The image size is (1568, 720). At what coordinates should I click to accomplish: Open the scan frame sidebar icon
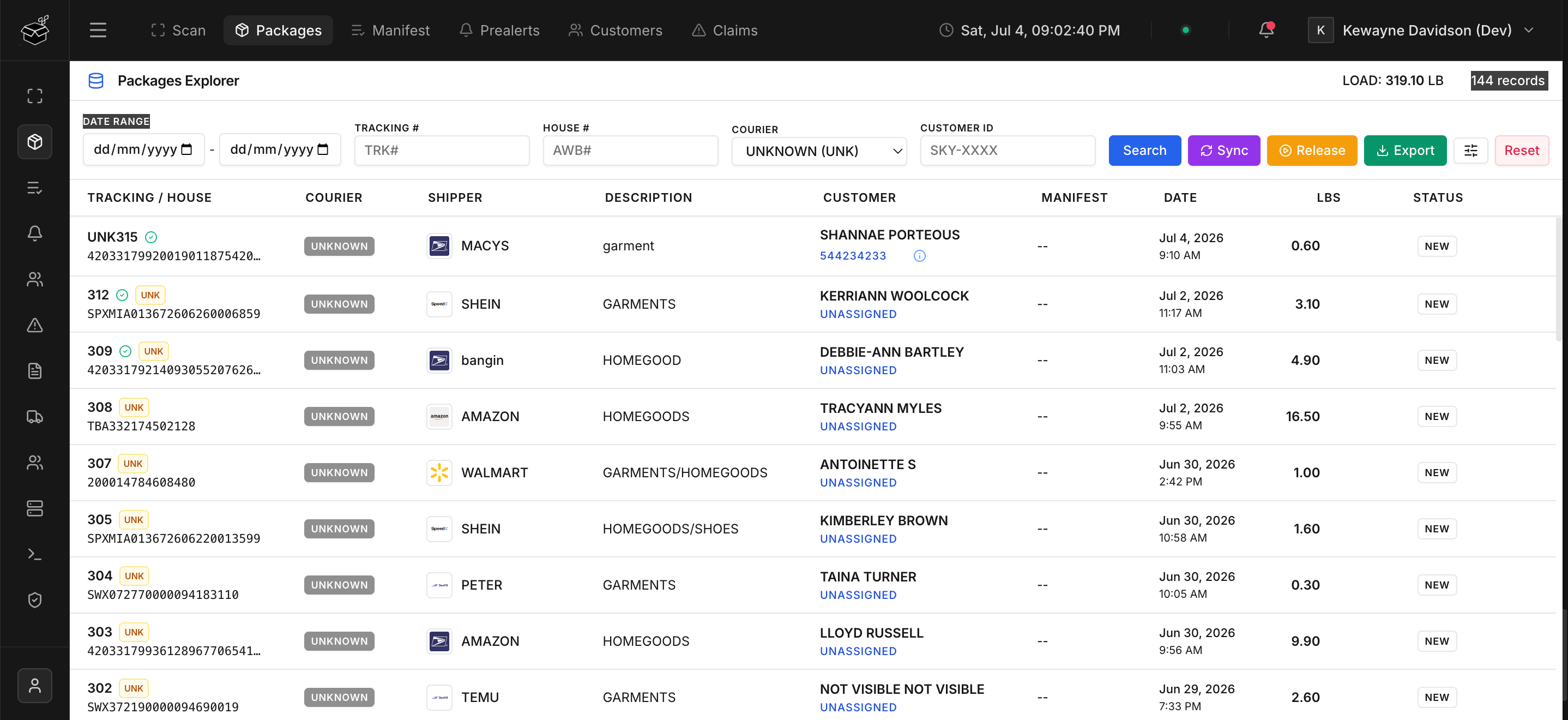click(x=35, y=95)
